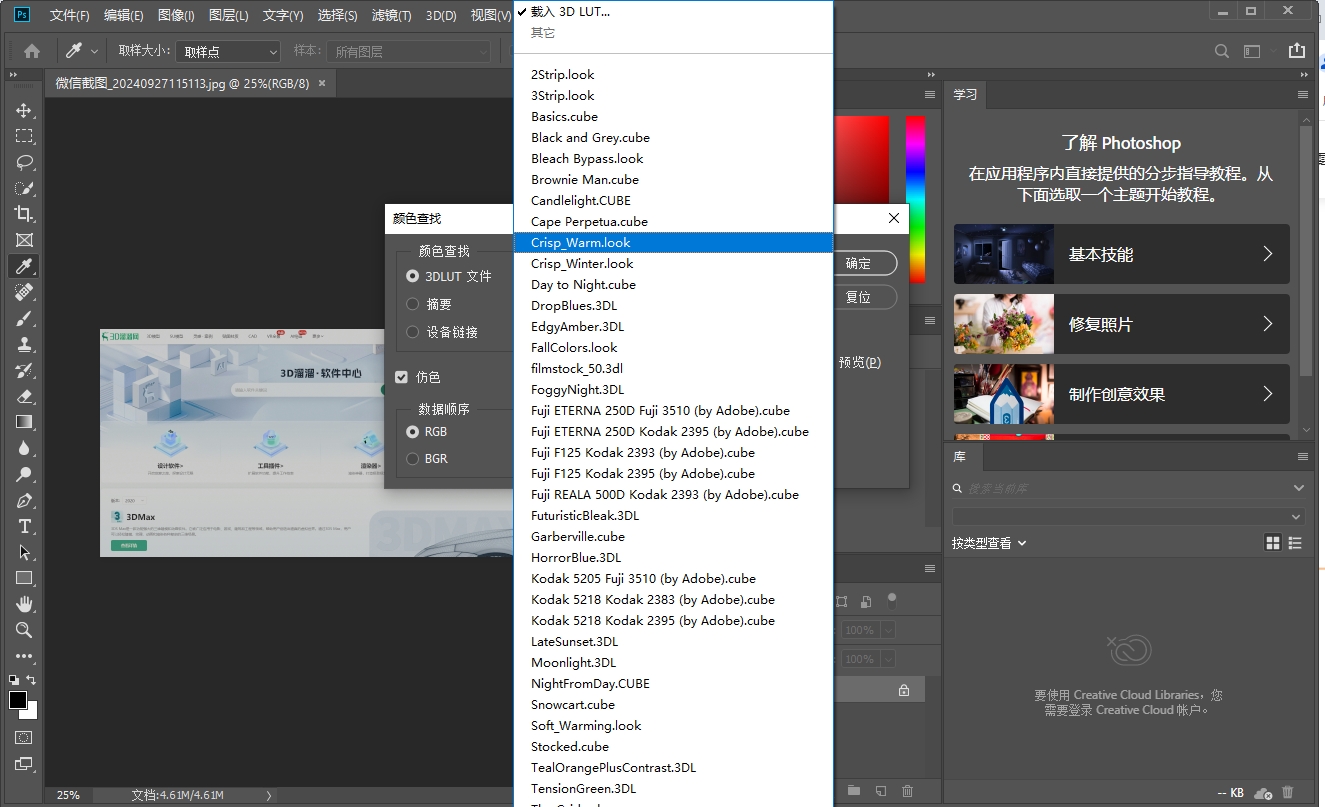1325x807 pixels.
Task: Open the Edit Toolbar three-dots menu
Action: 24,656
